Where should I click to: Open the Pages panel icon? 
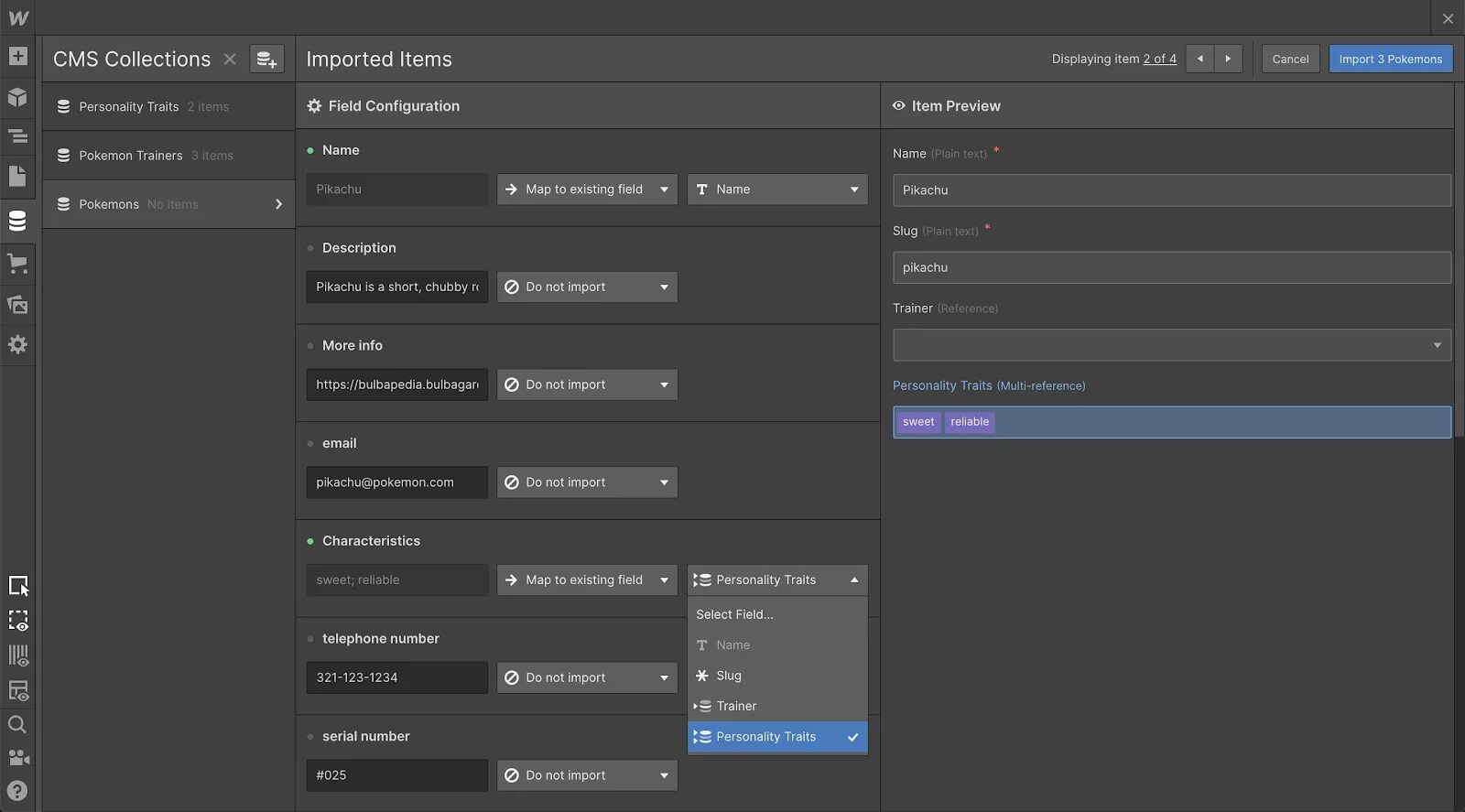click(x=17, y=176)
